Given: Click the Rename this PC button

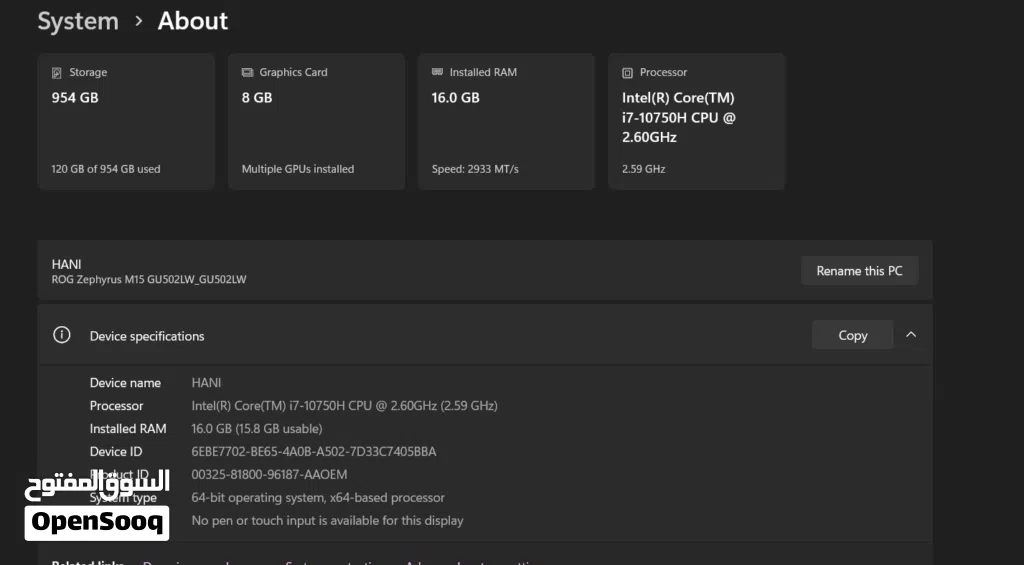Looking at the screenshot, I should [859, 270].
